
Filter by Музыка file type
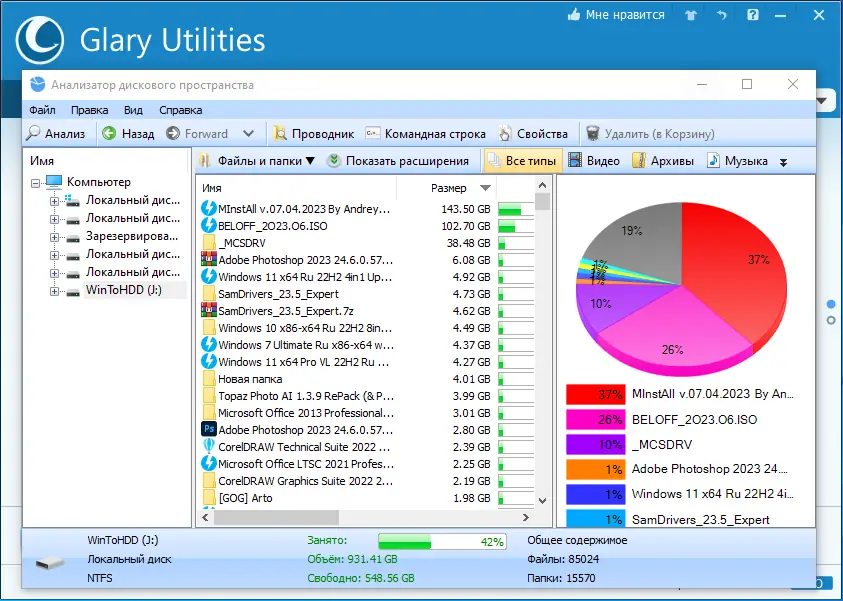point(737,161)
